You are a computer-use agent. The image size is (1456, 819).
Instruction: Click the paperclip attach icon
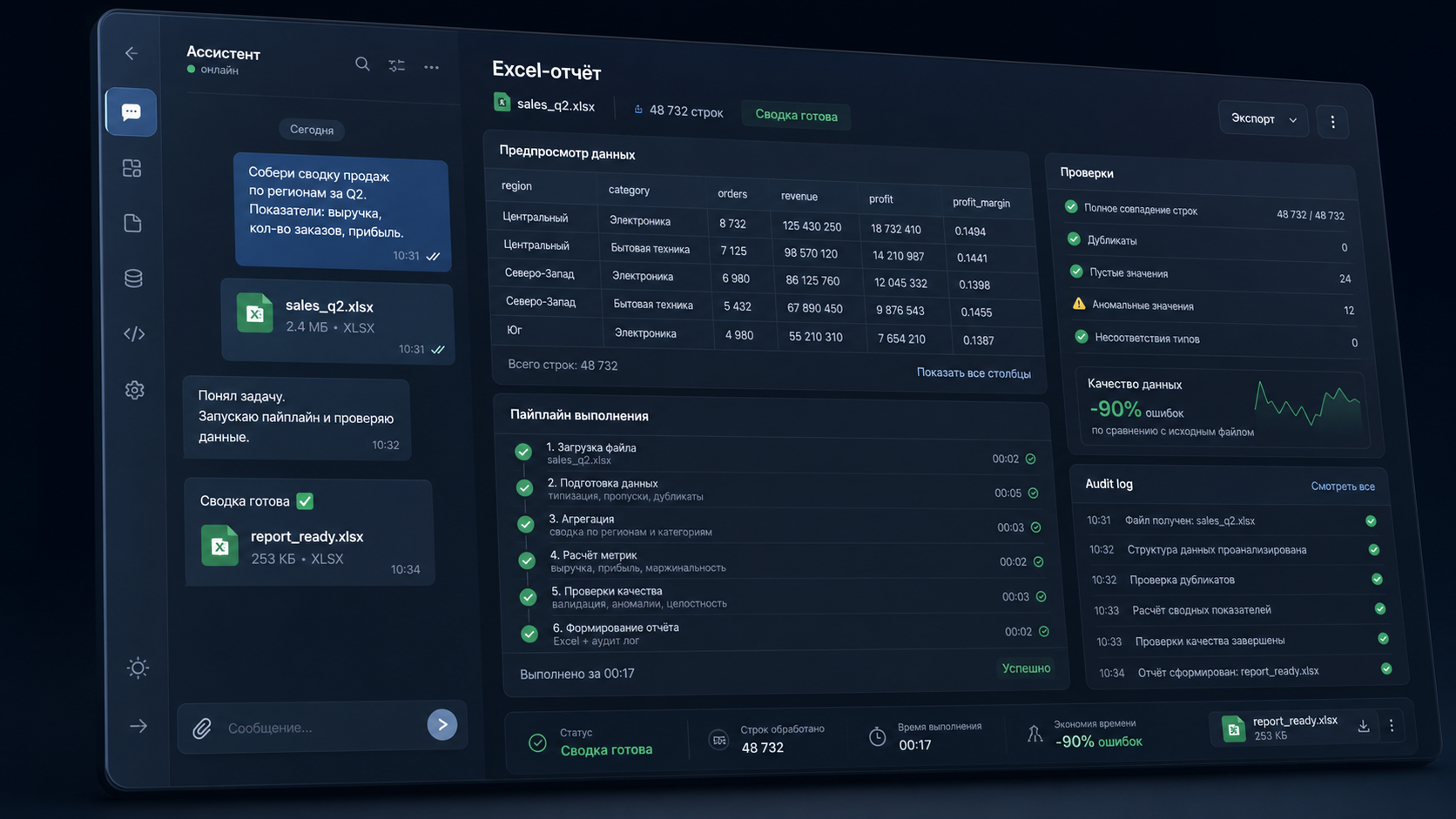pyautogui.click(x=202, y=728)
